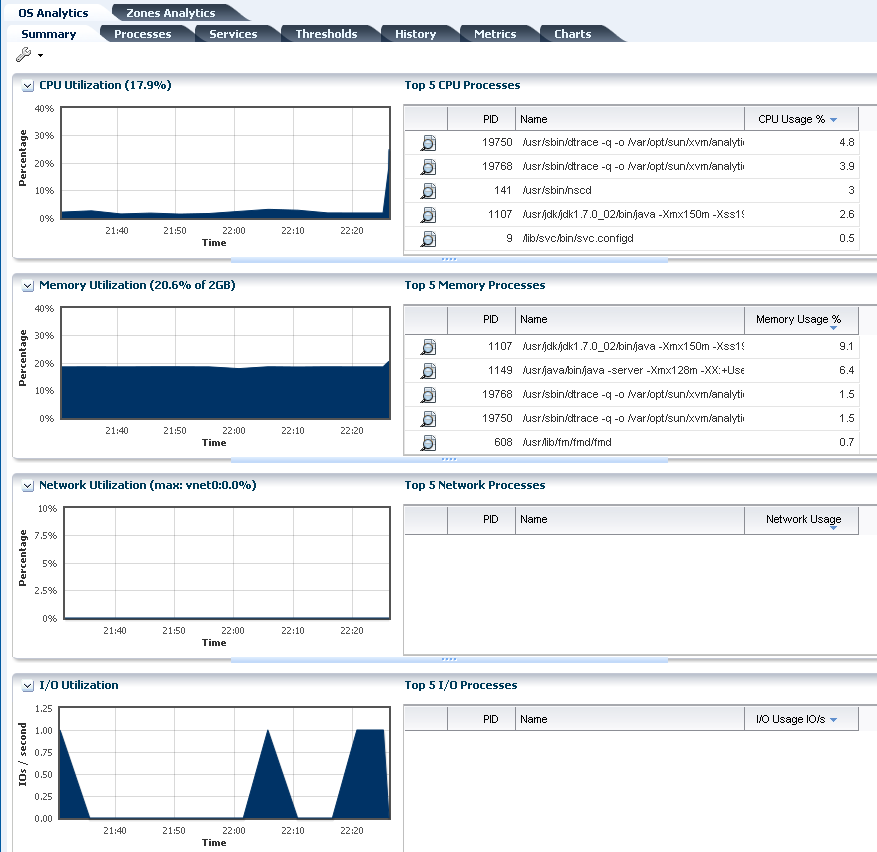Click Name header in I/O Processes table
The image size is (877, 852).
[x=630, y=719]
